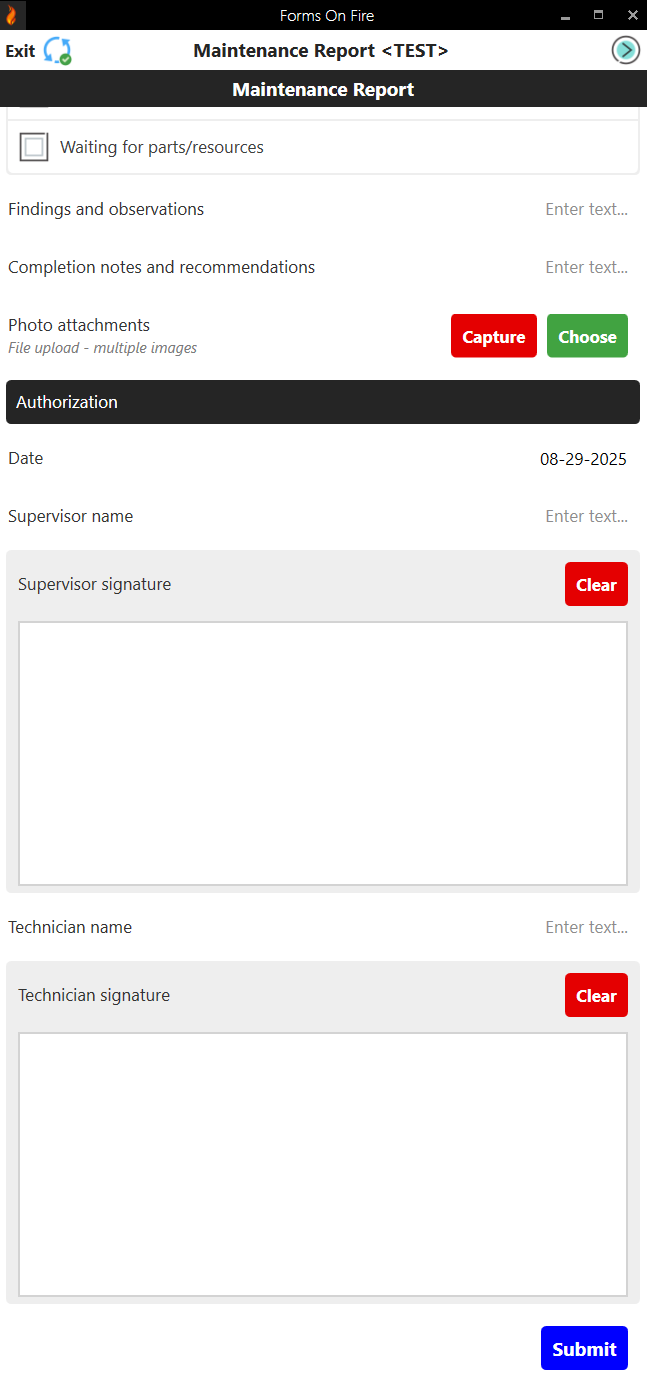This screenshot has width=647, height=1389.
Task: Click the Findings and observations text field
Action: 586,209
